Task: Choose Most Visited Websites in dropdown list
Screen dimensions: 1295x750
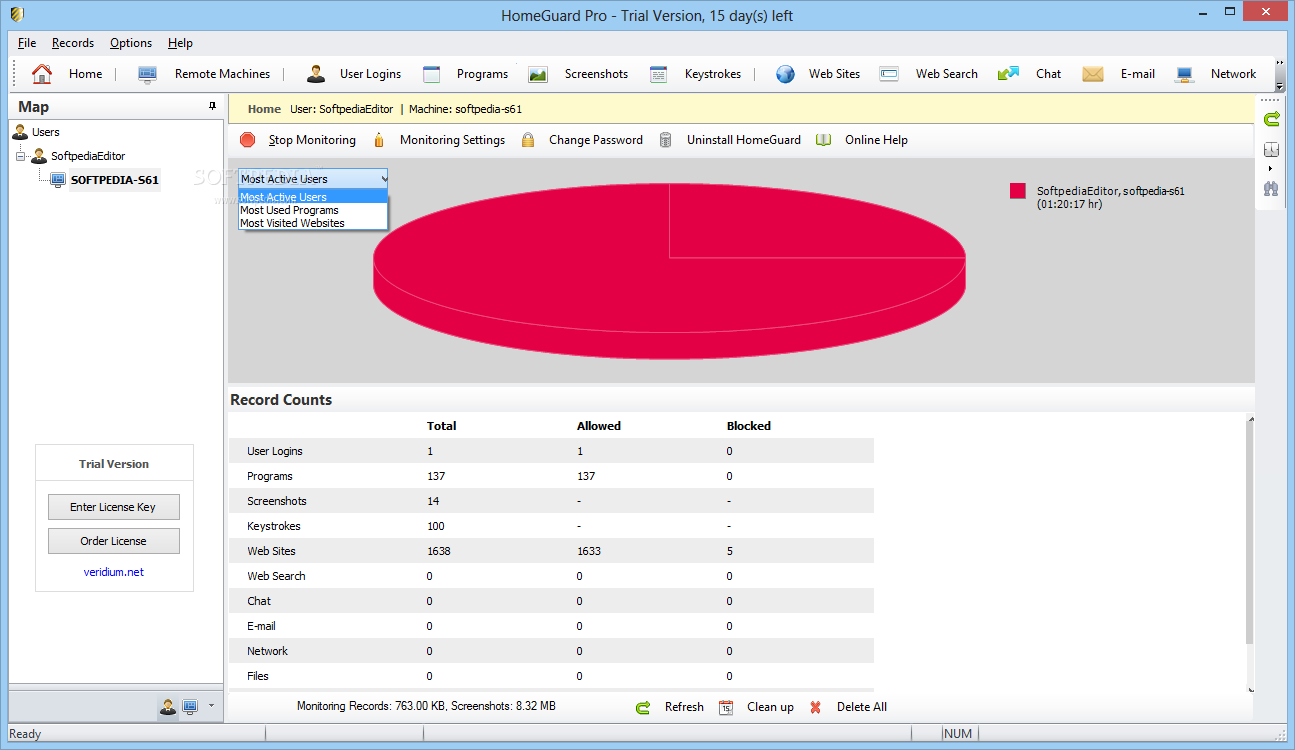Action: (x=313, y=223)
